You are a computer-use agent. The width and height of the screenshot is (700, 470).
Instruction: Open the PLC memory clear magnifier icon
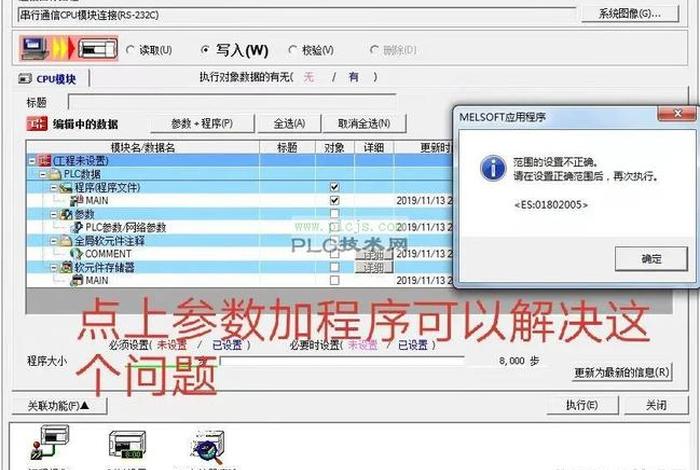[x=208, y=446]
